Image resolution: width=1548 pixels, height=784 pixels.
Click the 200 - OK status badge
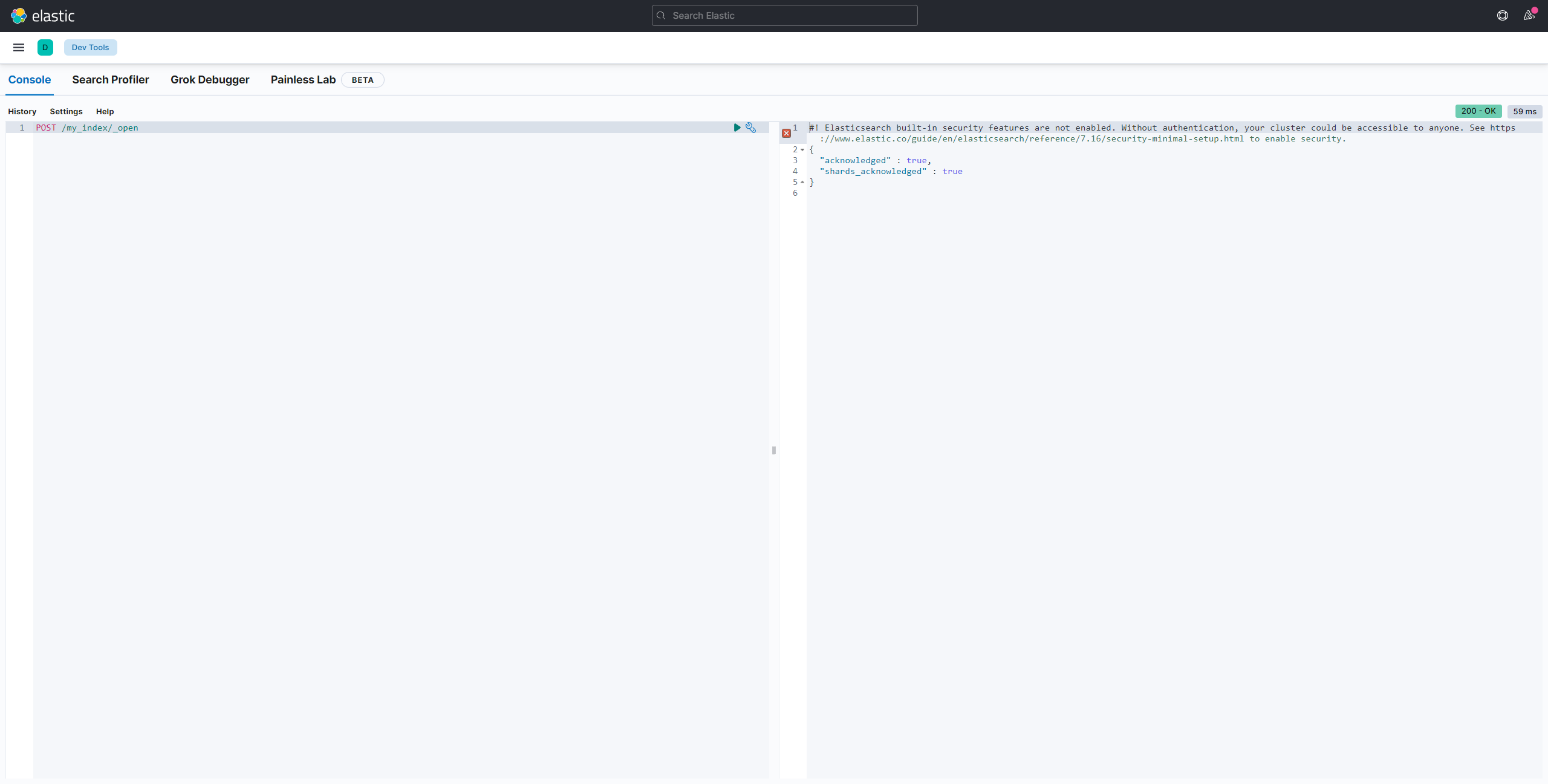click(x=1478, y=111)
